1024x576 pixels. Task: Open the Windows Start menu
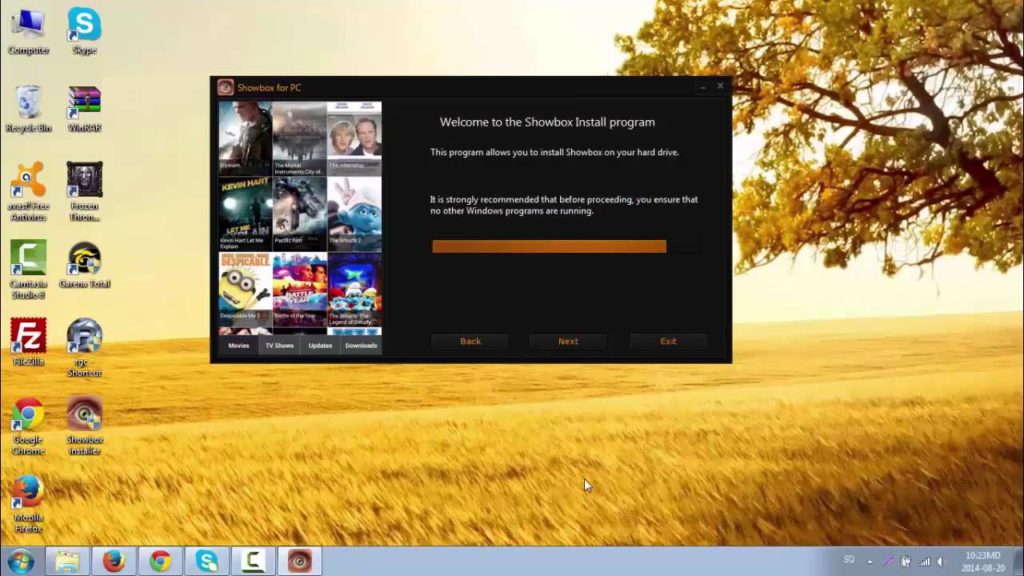pos(20,561)
